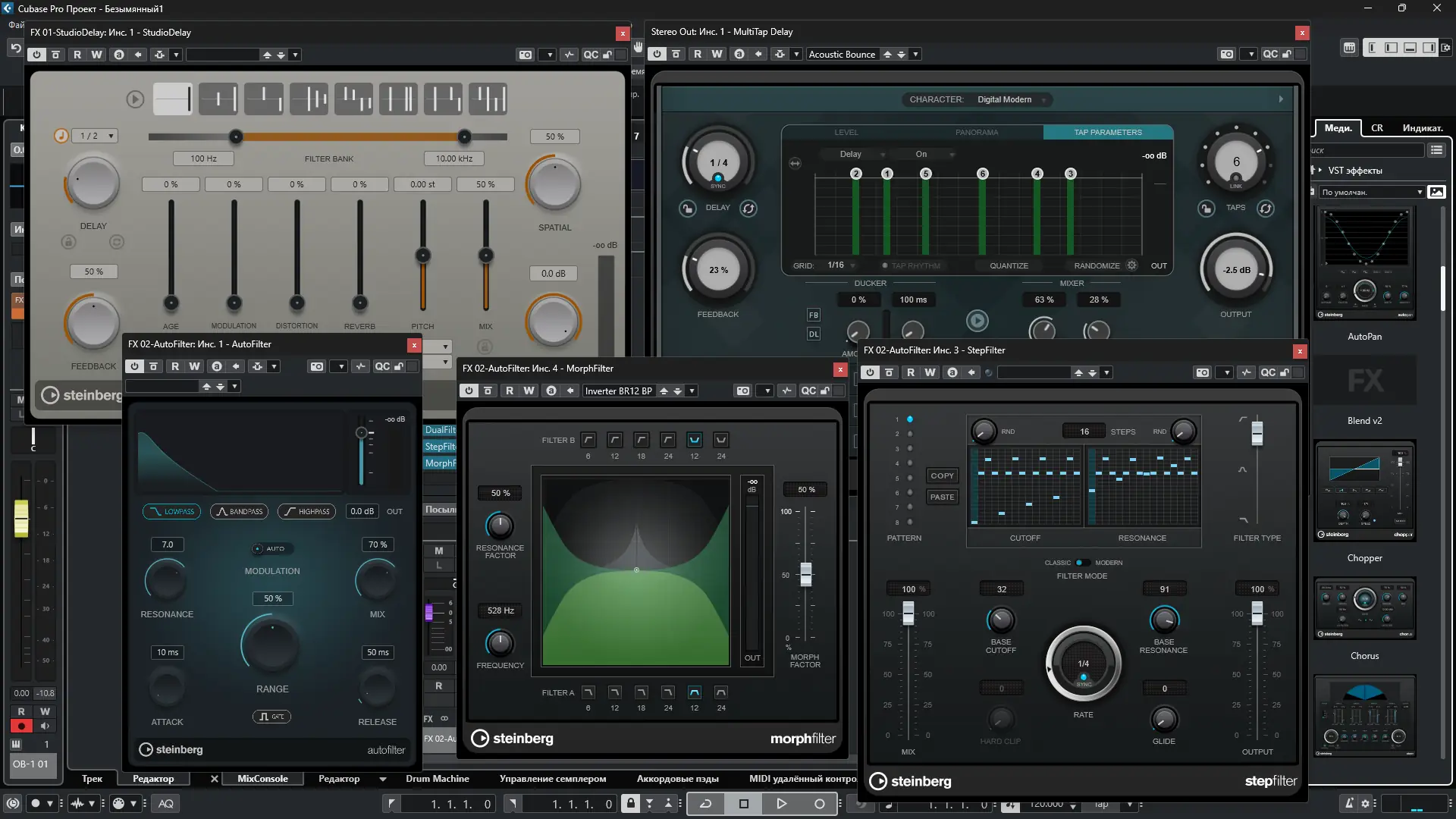The width and height of the screenshot is (1456, 819).
Task: Click the StepFilter power bypass icon
Action: coord(870,372)
